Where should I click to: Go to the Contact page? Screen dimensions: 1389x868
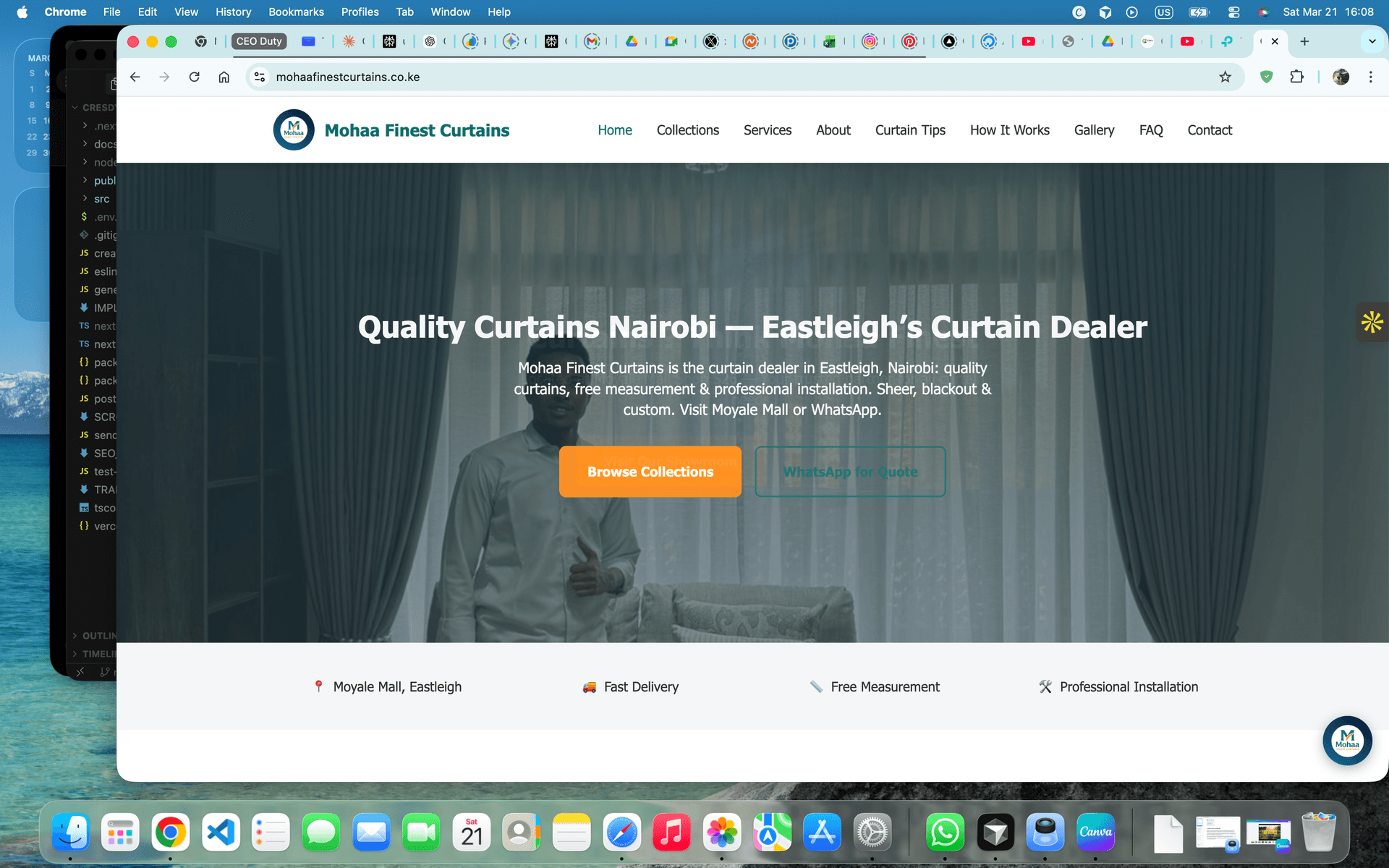(x=1210, y=130)
